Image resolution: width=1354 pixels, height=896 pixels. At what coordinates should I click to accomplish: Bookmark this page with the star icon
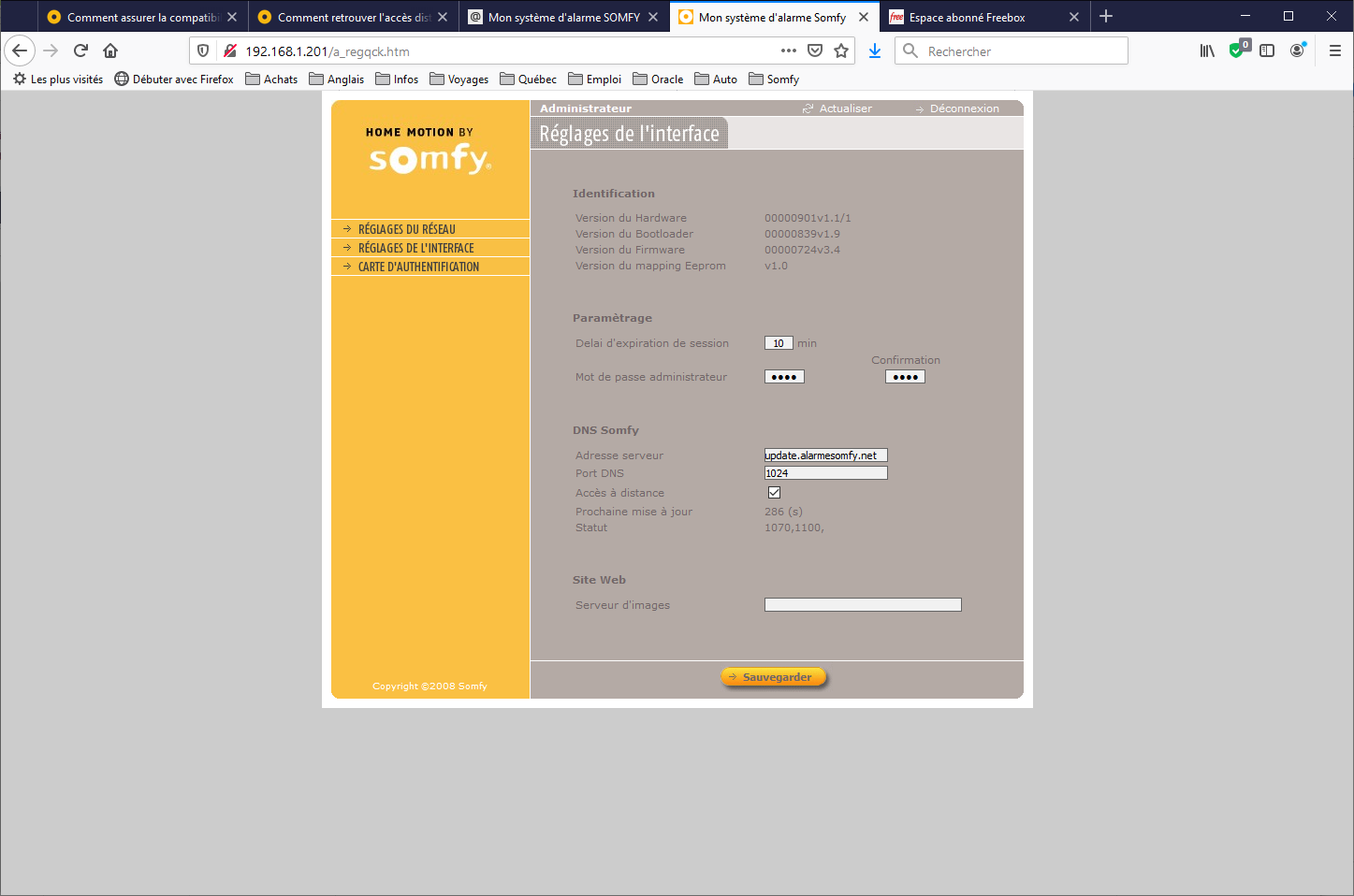841,51
